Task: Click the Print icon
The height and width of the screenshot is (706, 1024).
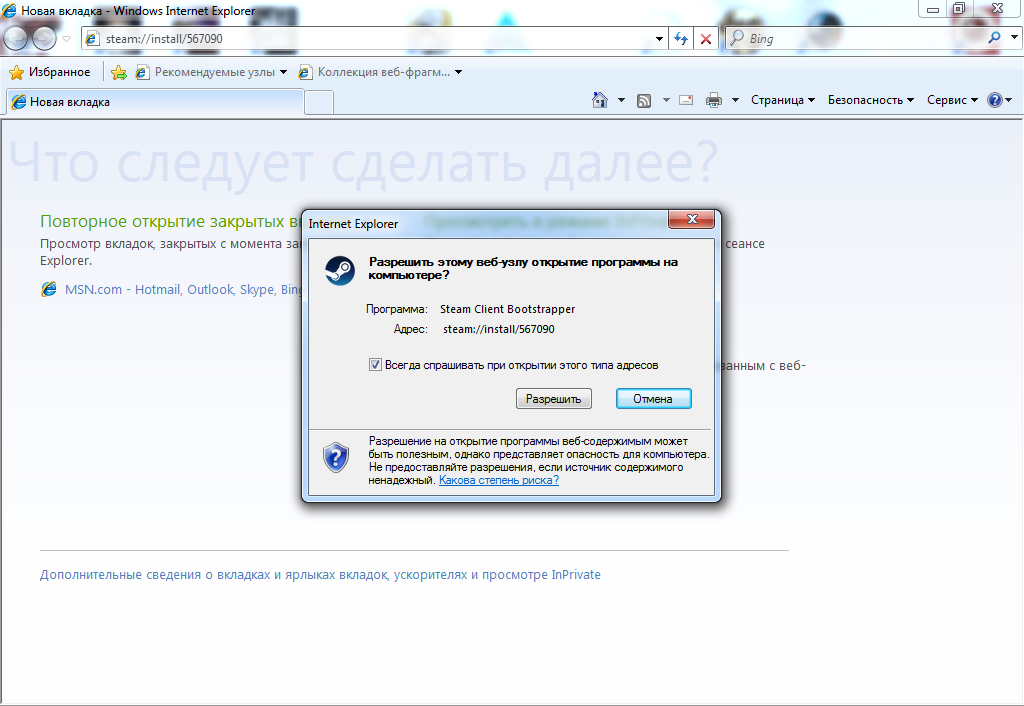Action: pyautogui.click(x=714, y=100)
